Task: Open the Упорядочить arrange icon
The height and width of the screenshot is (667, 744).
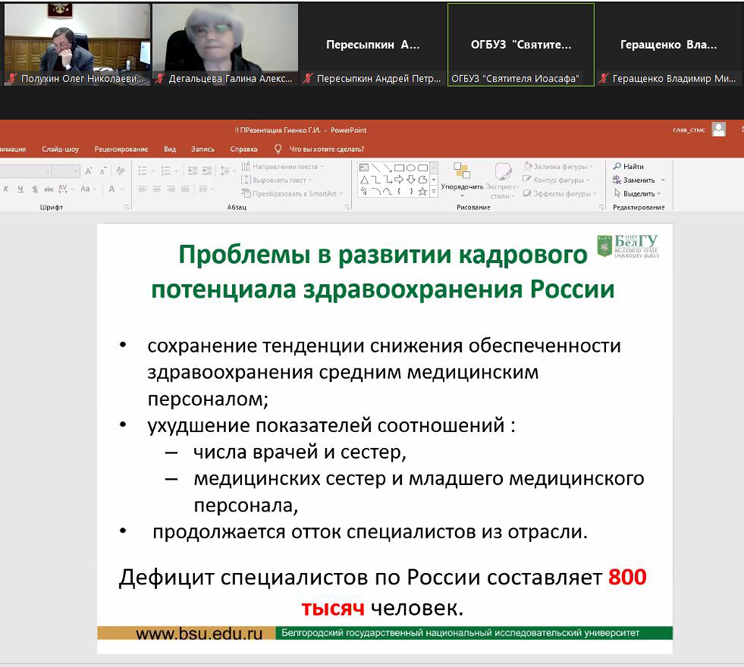Action: coord(461,171)
